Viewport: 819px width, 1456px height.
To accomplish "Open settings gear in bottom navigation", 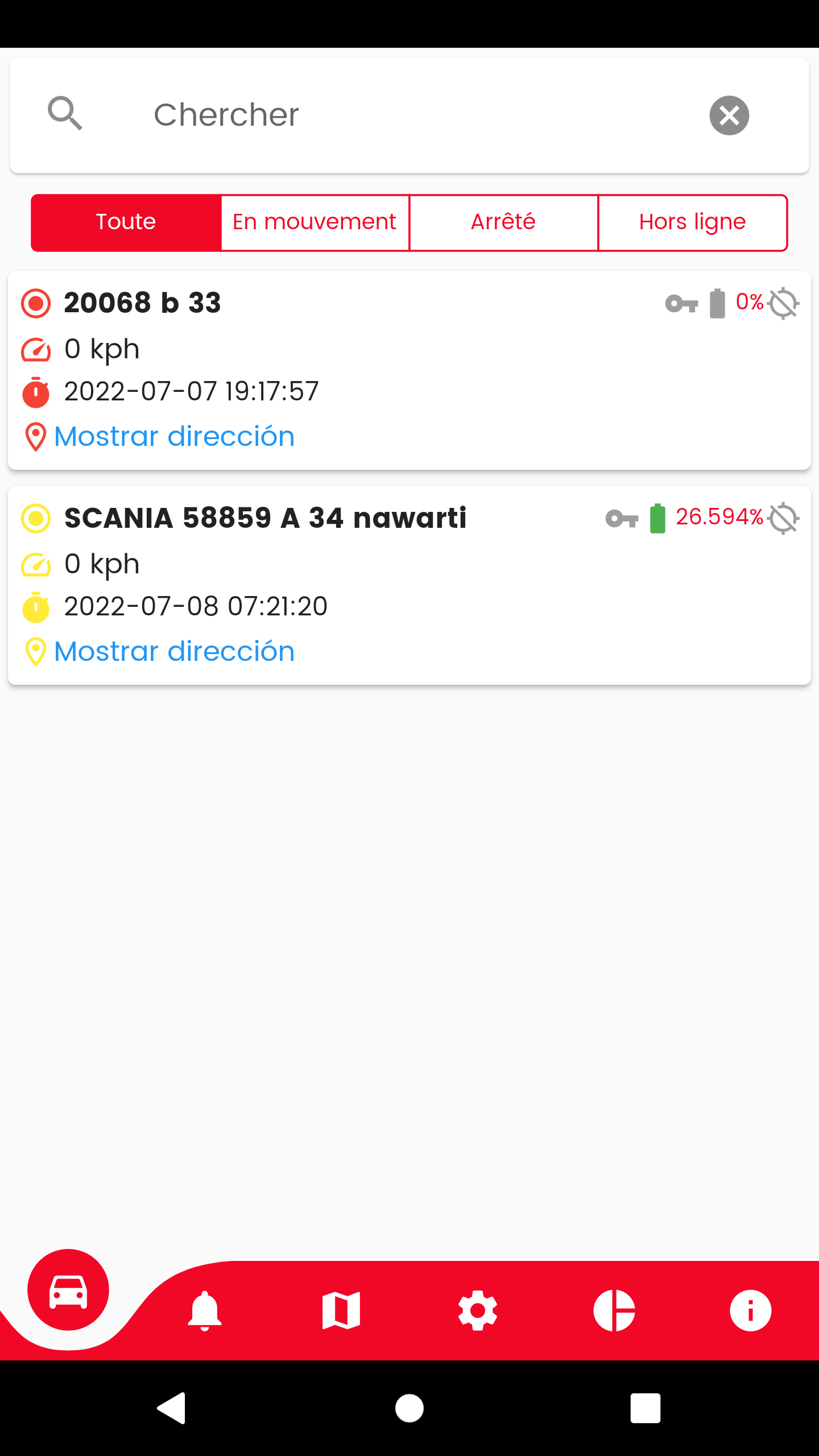I will (478, 1310).
